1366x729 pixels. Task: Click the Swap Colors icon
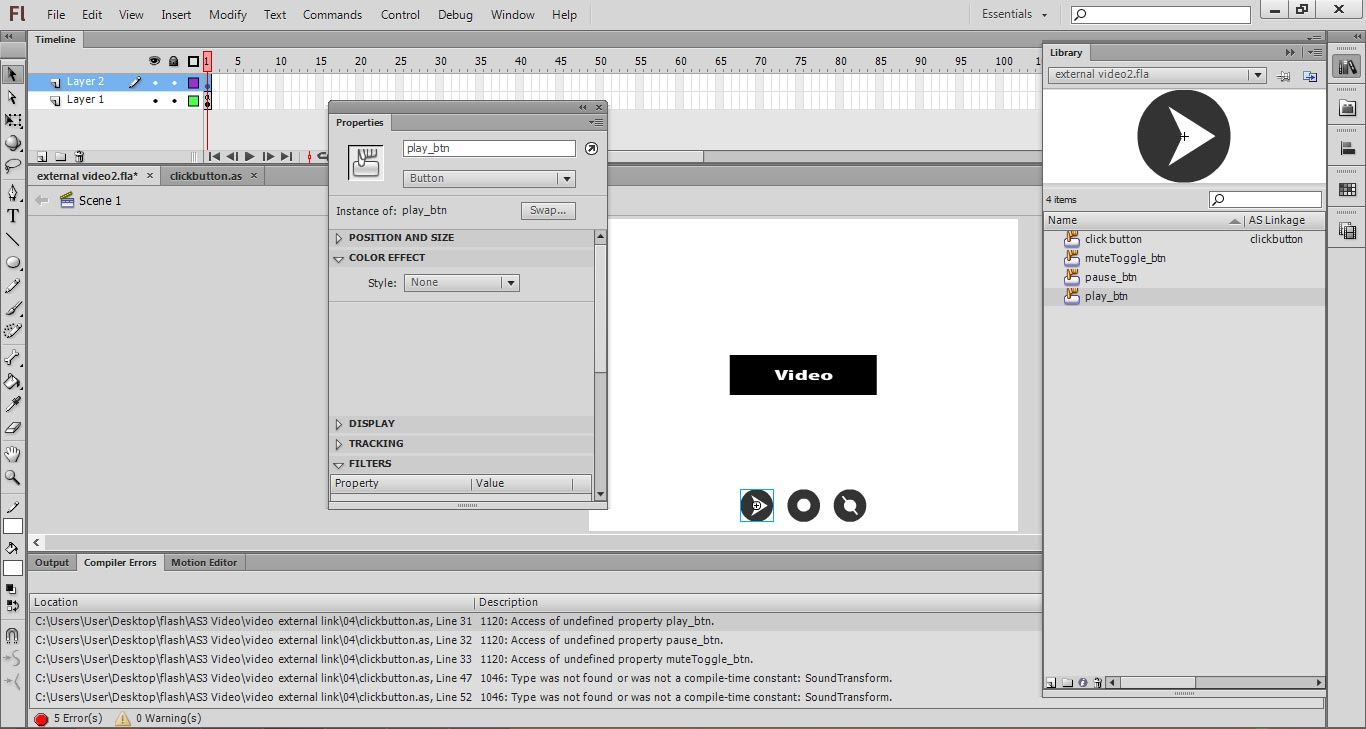tap(14, 605)
